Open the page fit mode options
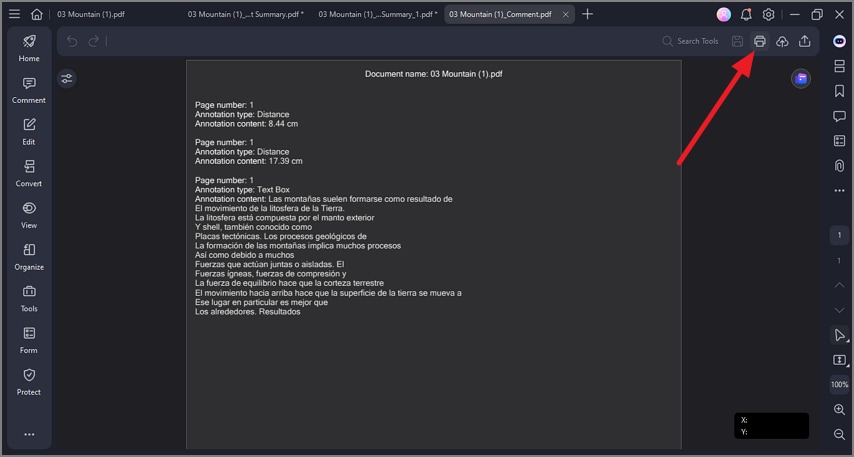 point(839,360)
